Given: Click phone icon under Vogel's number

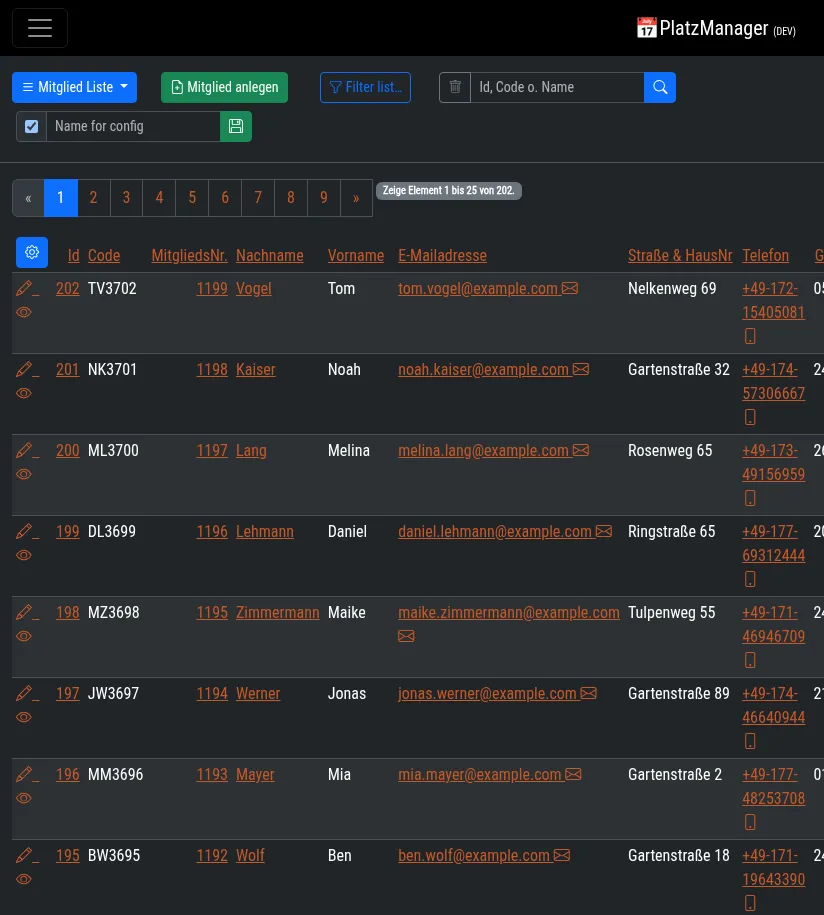Looking at the screenshot, I should [750, 336].
